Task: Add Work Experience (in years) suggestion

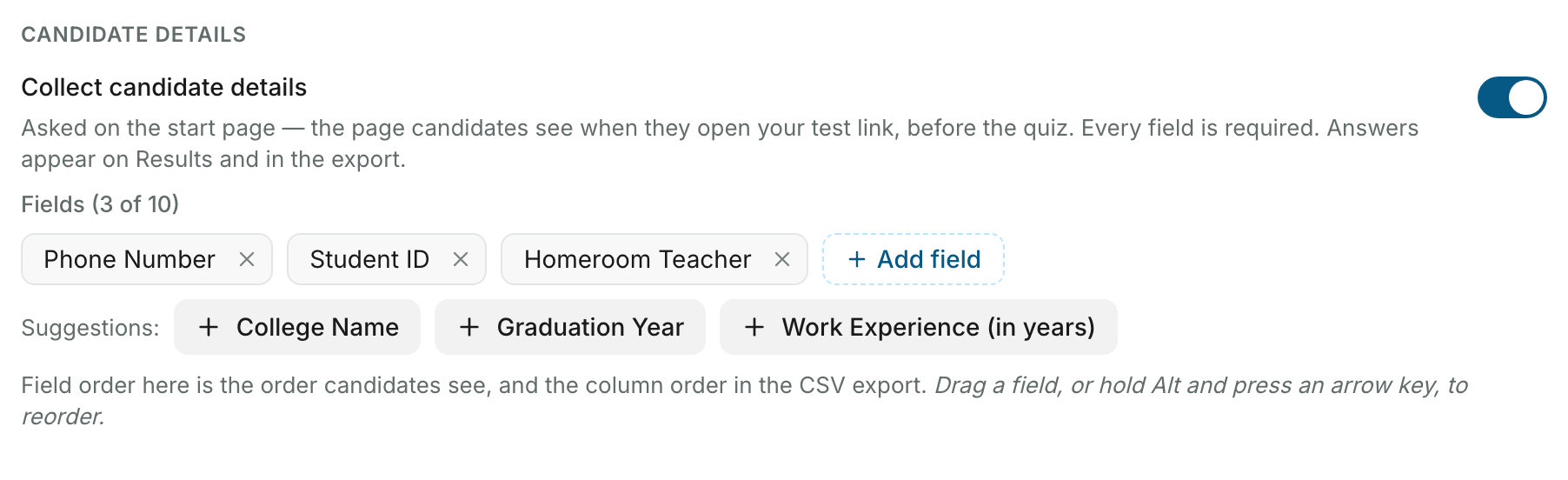Action: click(919, 327)
